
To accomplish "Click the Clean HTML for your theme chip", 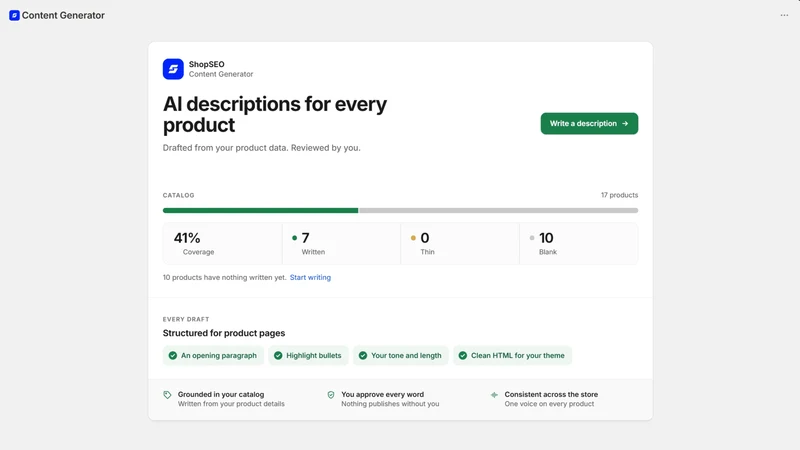I will click(x=512, y=356).
